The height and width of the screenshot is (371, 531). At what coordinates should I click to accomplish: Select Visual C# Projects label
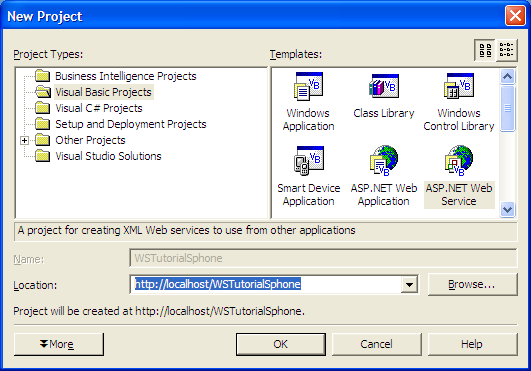(x=99, y=108)
